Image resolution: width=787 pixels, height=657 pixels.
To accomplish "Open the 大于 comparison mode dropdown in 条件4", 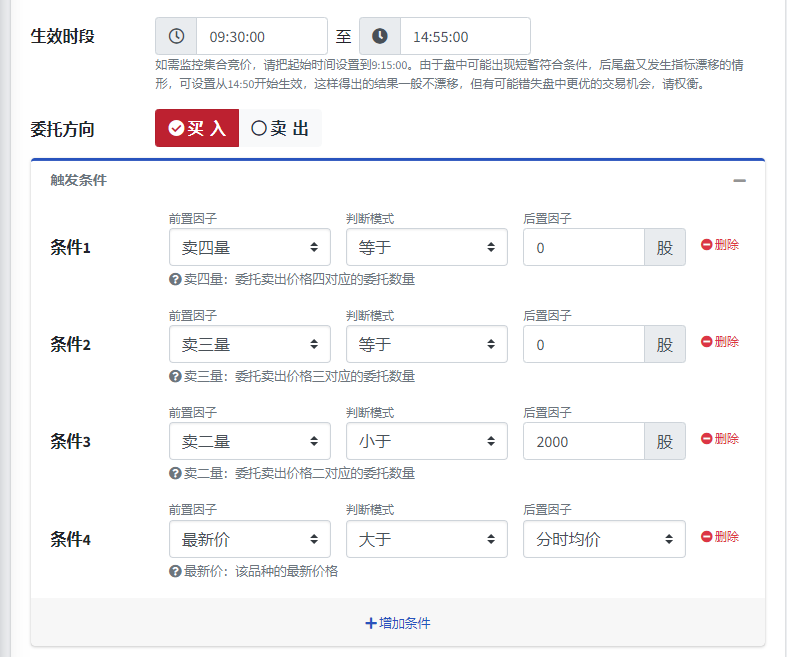I will 426,539.
